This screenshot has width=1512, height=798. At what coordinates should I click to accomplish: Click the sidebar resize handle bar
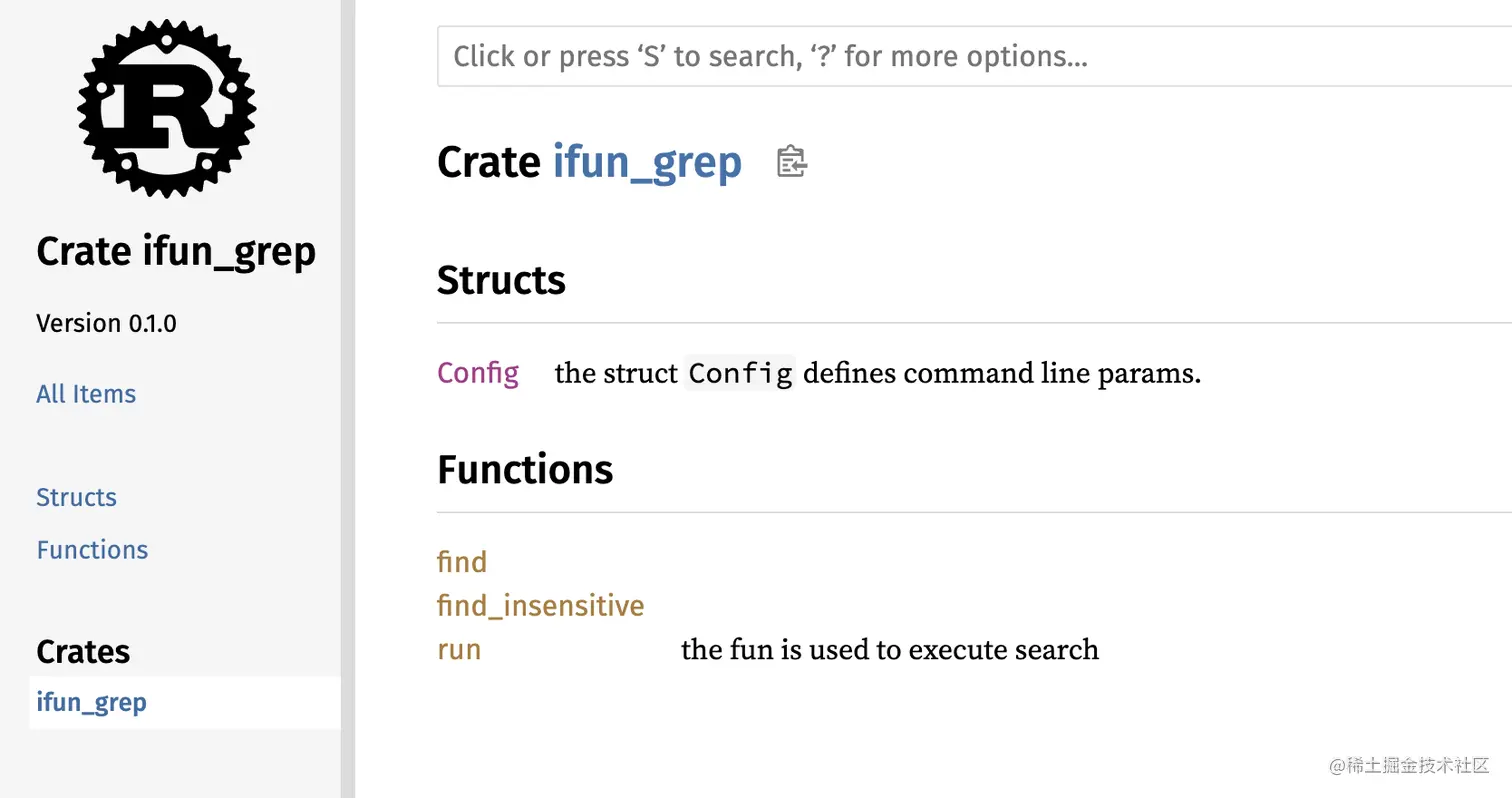348,399
